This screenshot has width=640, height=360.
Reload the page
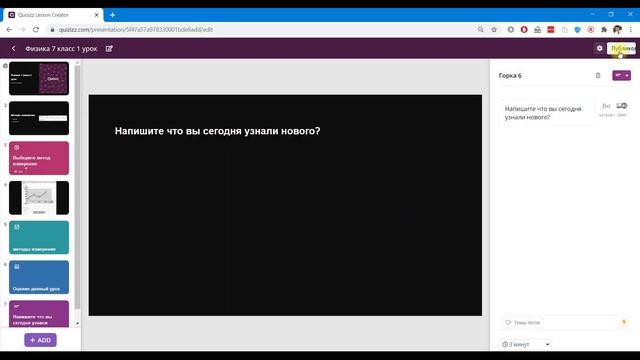[36, 29]
